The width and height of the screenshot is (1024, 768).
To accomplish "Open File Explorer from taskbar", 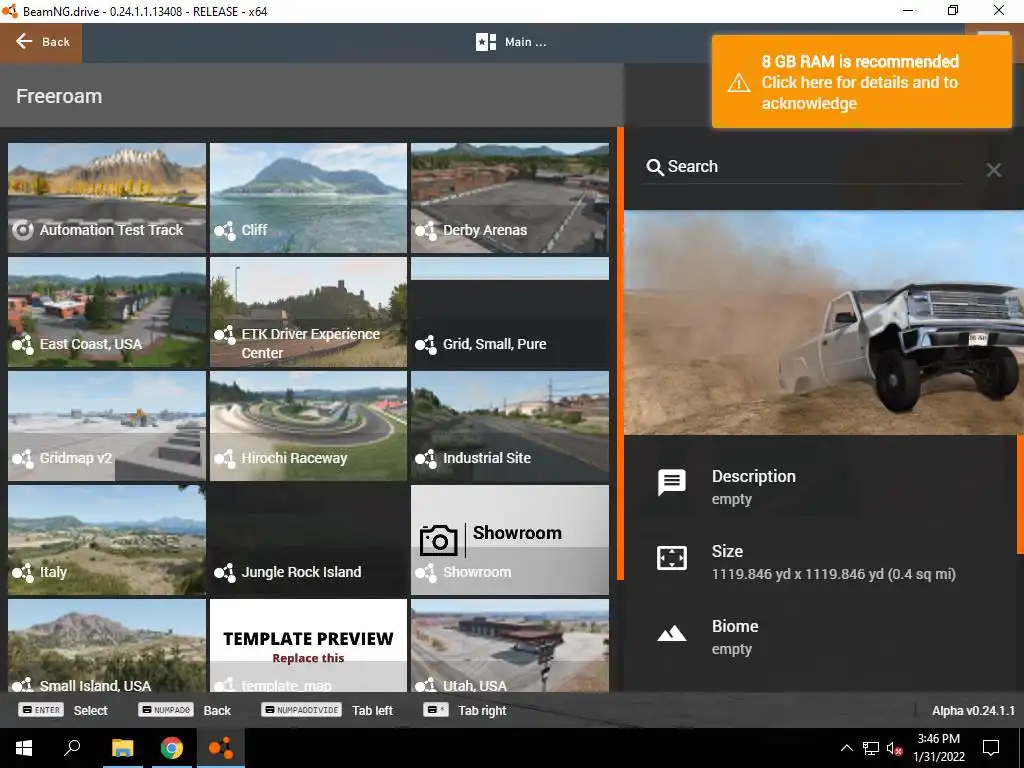I will [x=122, y=748].
